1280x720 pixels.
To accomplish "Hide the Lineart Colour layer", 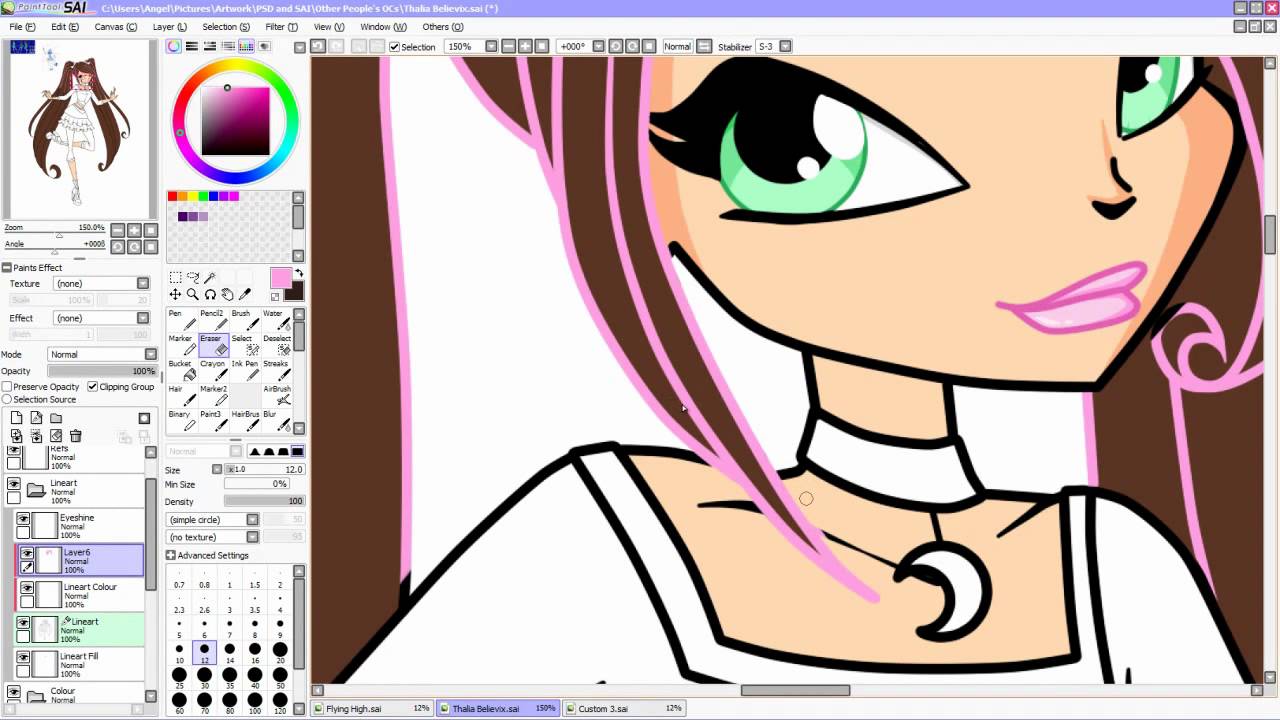I will point(27,588).
